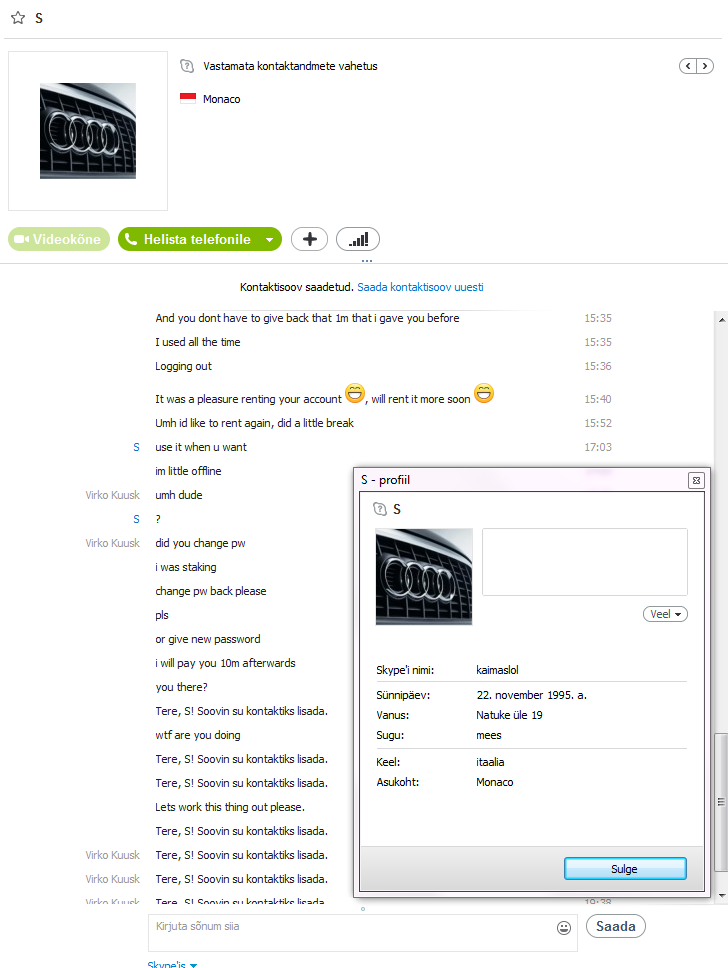Click message 'I used all the time'
The height and width of the screenshot is (968, 728).
[198, 342]
